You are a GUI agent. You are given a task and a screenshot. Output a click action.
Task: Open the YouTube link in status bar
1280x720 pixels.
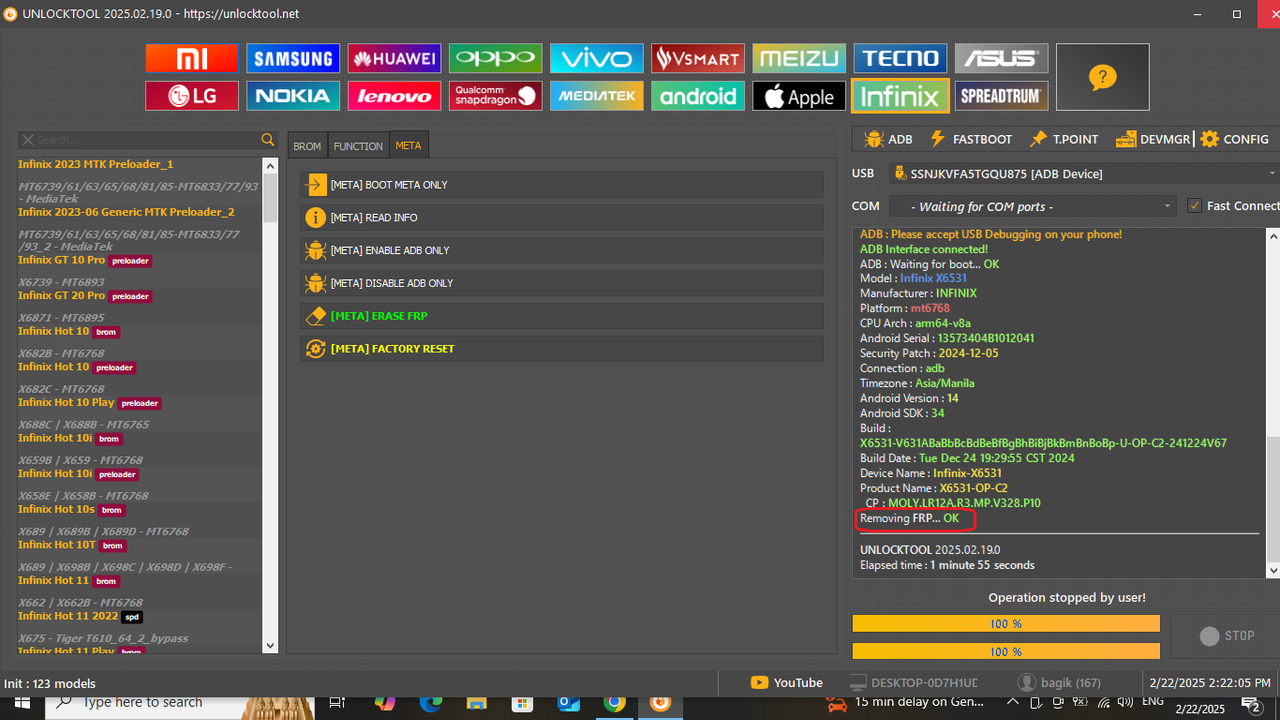point(786,683)
